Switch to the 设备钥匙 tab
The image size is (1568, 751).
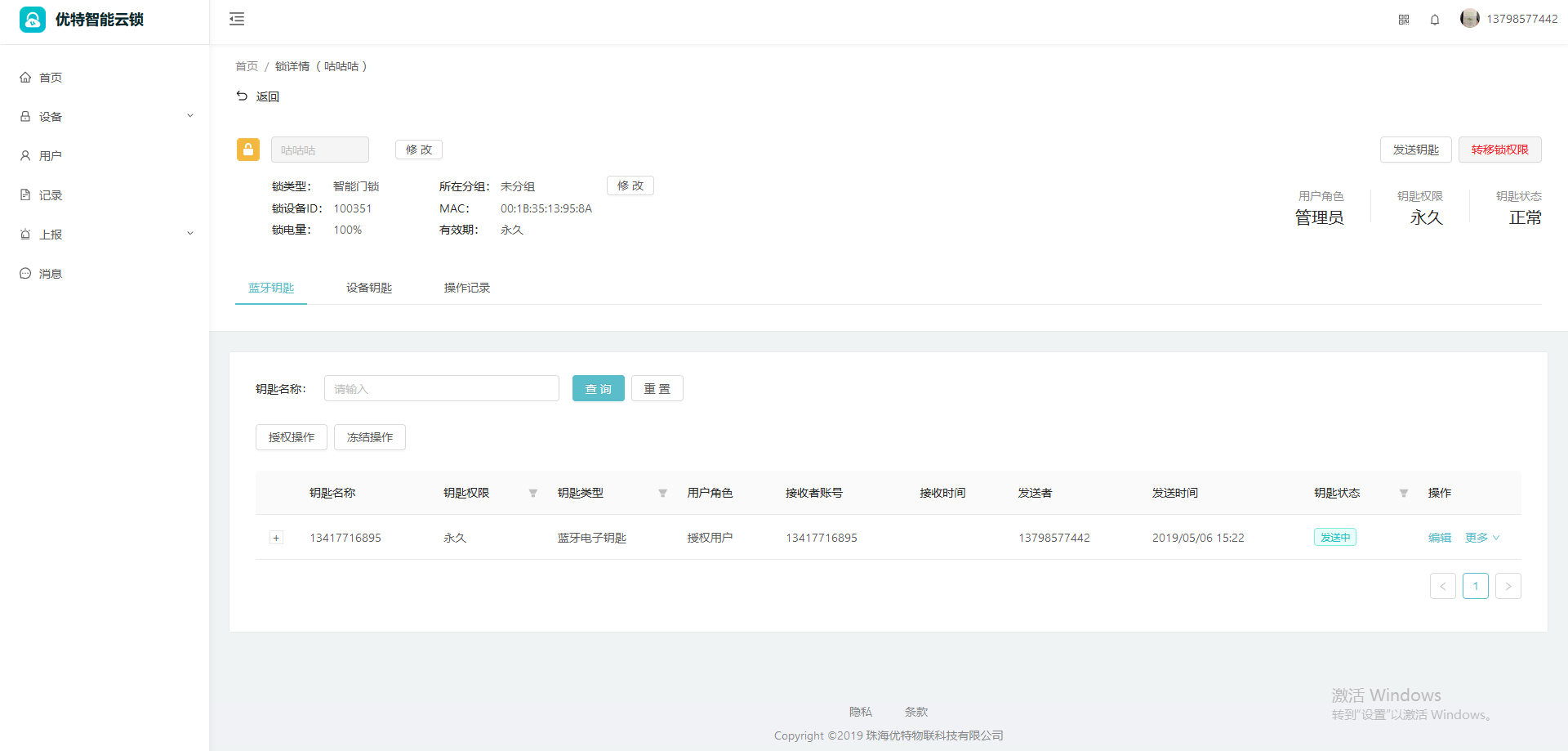[x=368, y=288]
